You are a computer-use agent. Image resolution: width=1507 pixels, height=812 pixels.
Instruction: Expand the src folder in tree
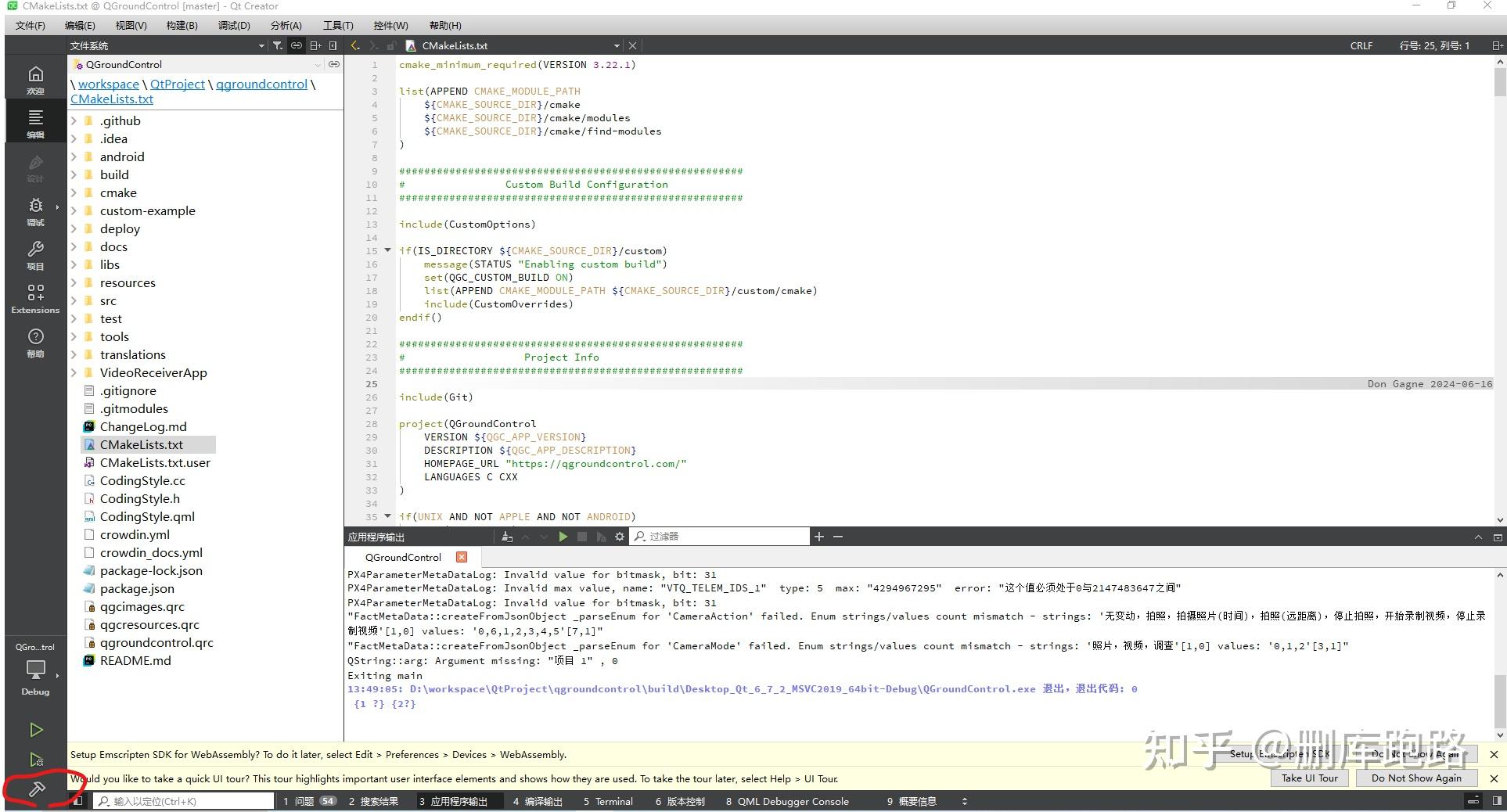click(x=74, y=301)
